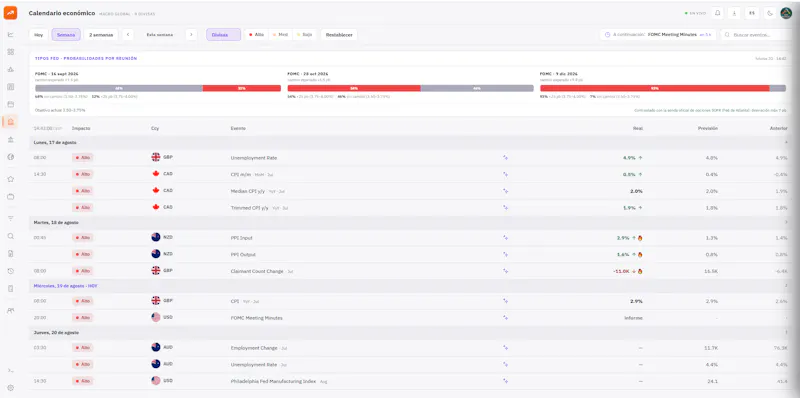Select the Semana range tab
800x398 pixels.
(66, 35)
